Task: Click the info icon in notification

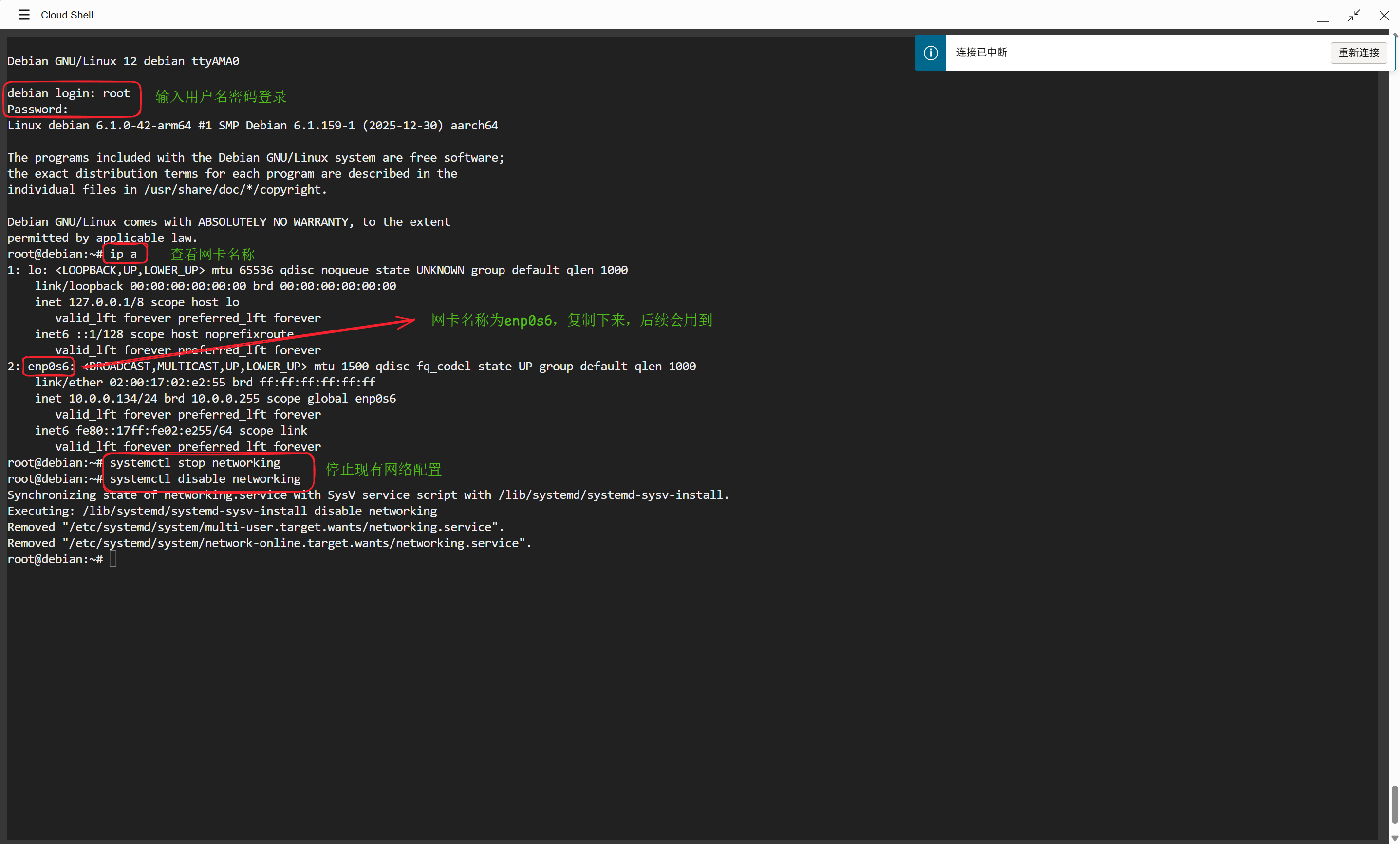Action: [930, 53]
